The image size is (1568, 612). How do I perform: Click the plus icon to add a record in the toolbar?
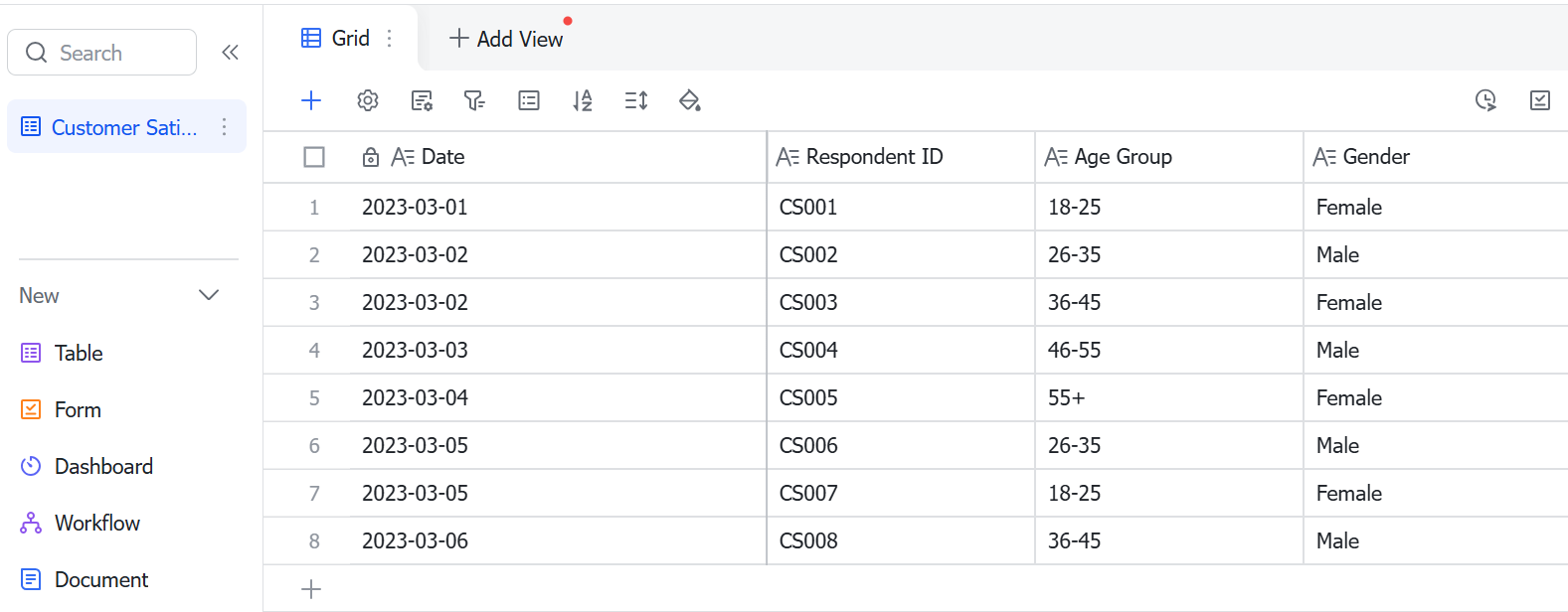point(311,100)
